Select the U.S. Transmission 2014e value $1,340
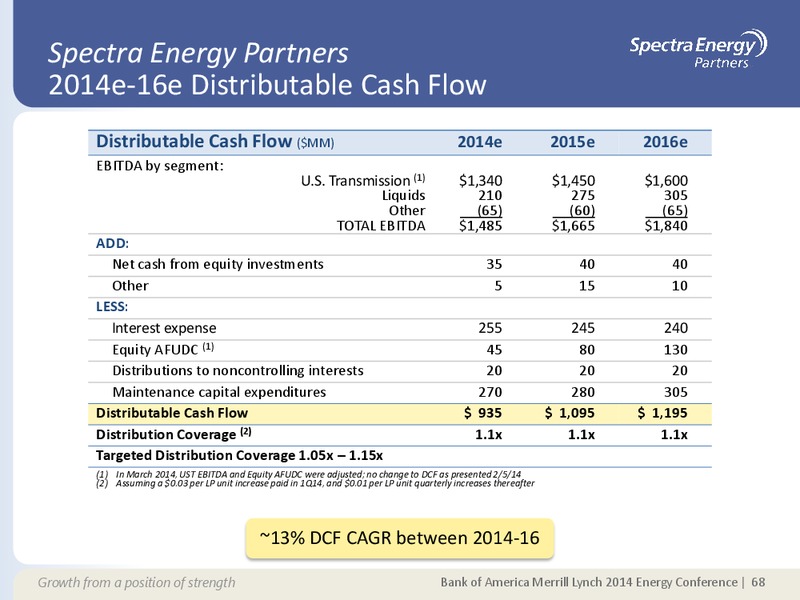This screenshot has width=800, height=600. coord(481,181)
